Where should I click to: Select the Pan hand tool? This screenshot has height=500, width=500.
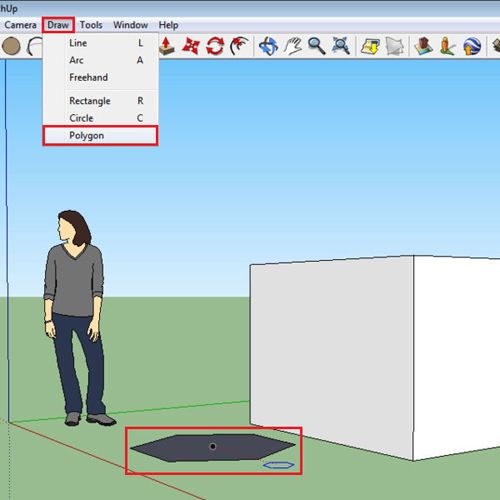coord(293,46)
